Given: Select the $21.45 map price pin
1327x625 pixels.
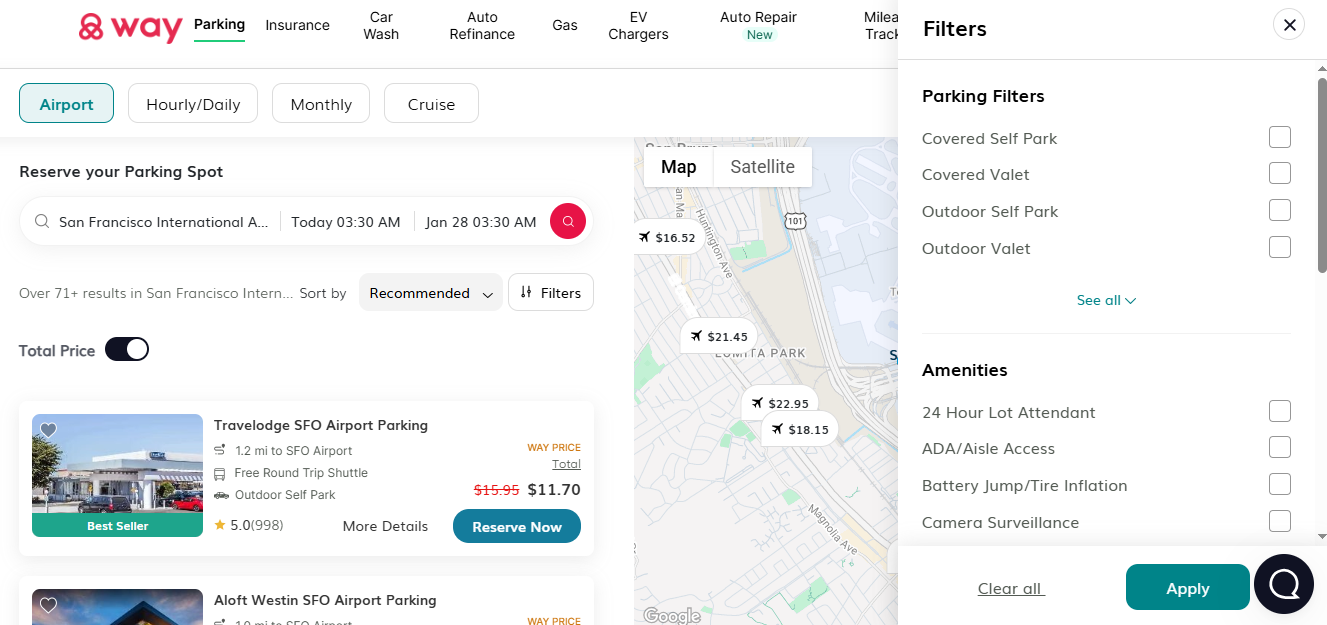Looking at the screenshot, I should 718,337.
